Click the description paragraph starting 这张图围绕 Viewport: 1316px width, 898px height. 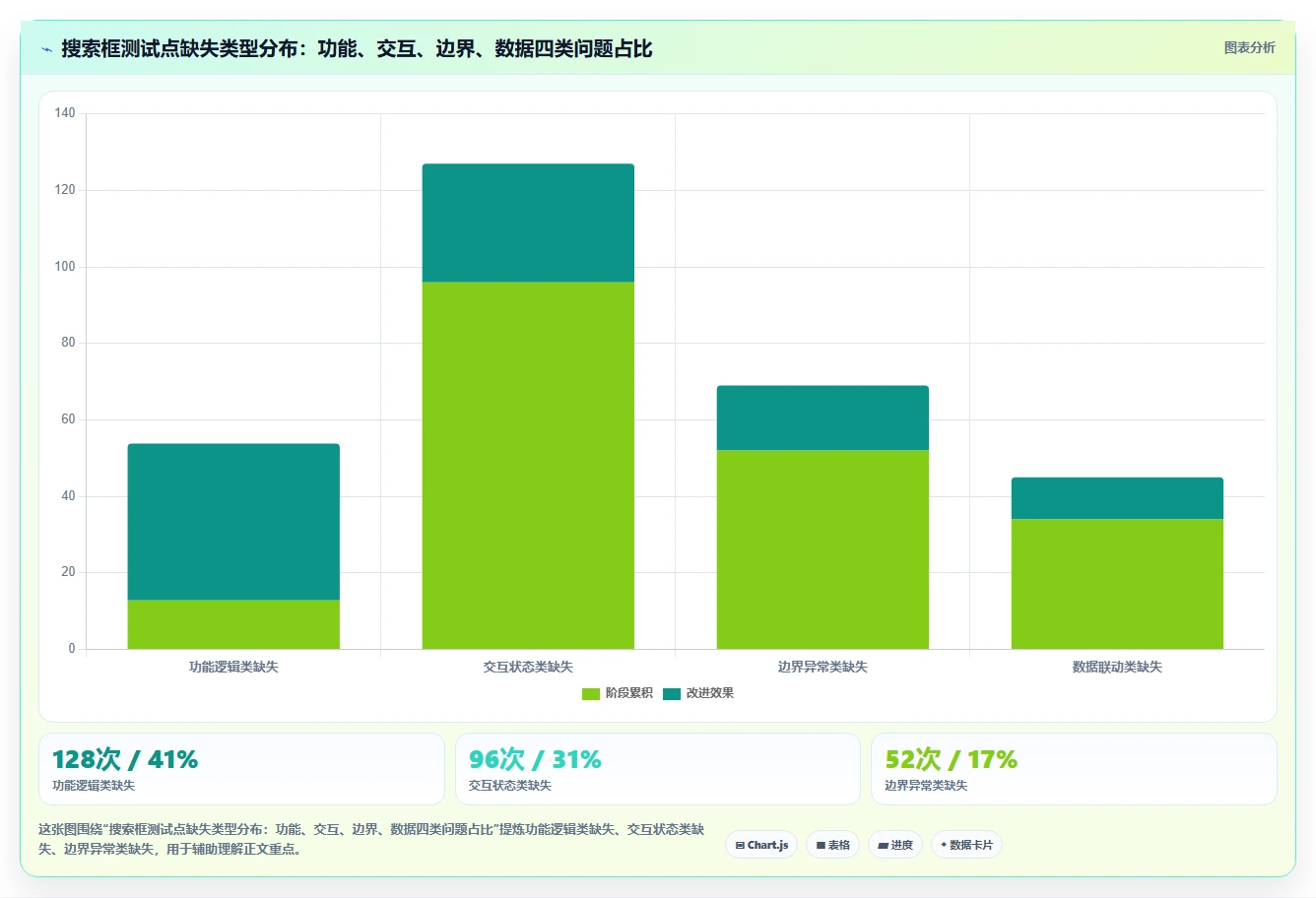371,839
